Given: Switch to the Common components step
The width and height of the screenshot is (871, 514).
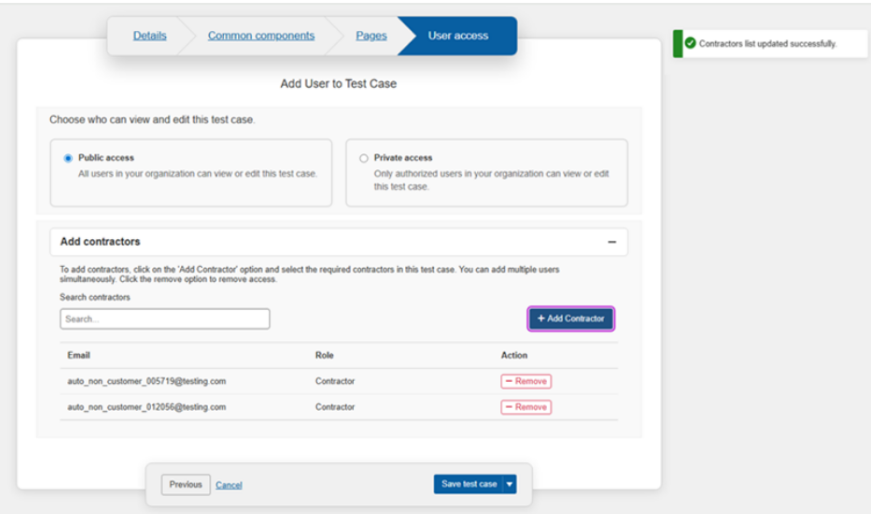Looking at the screenshot, I should click(x=261, y=36).
